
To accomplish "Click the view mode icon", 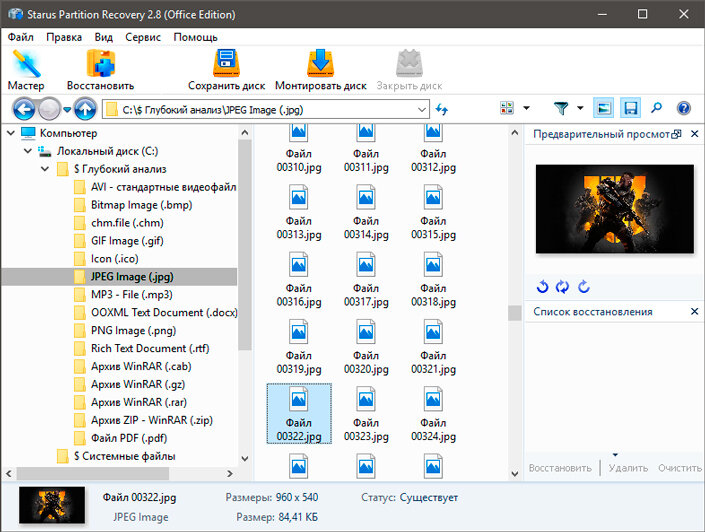I will pyautogui.click(x=507, y=108).
